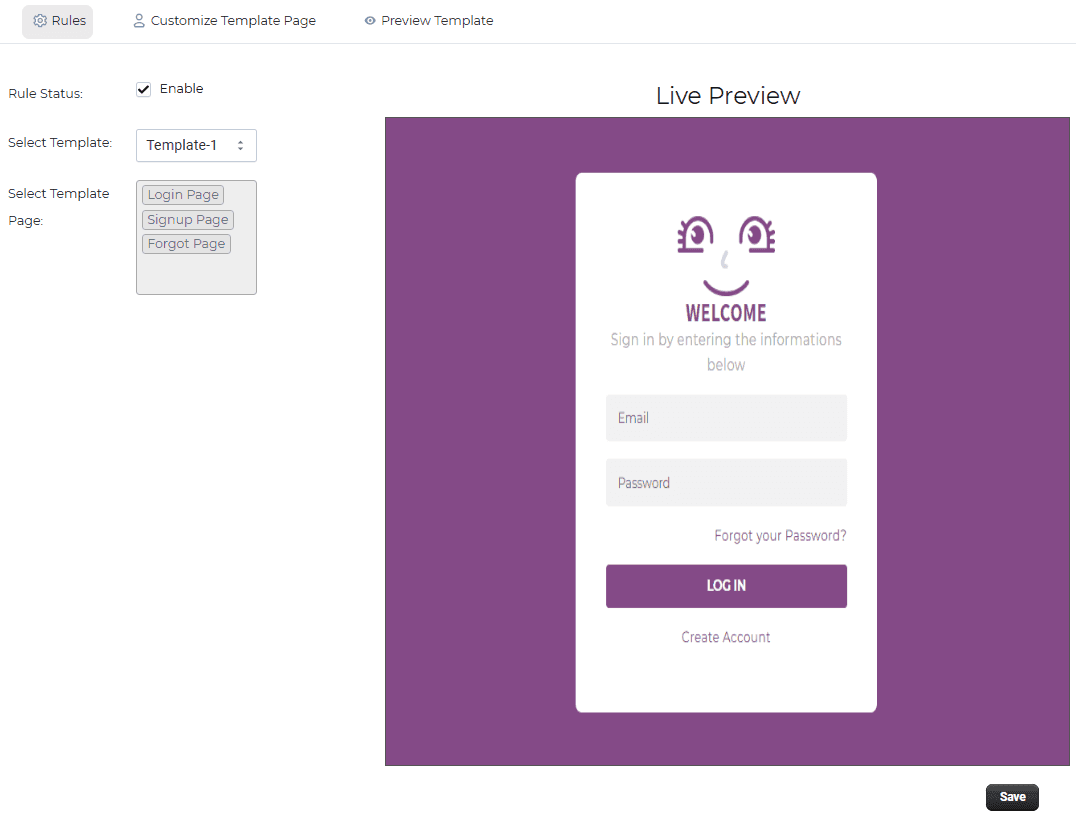Screen dimensions: 1076x815
Task: Click the purple LOG IN button
Action: (x=726, y=586)
